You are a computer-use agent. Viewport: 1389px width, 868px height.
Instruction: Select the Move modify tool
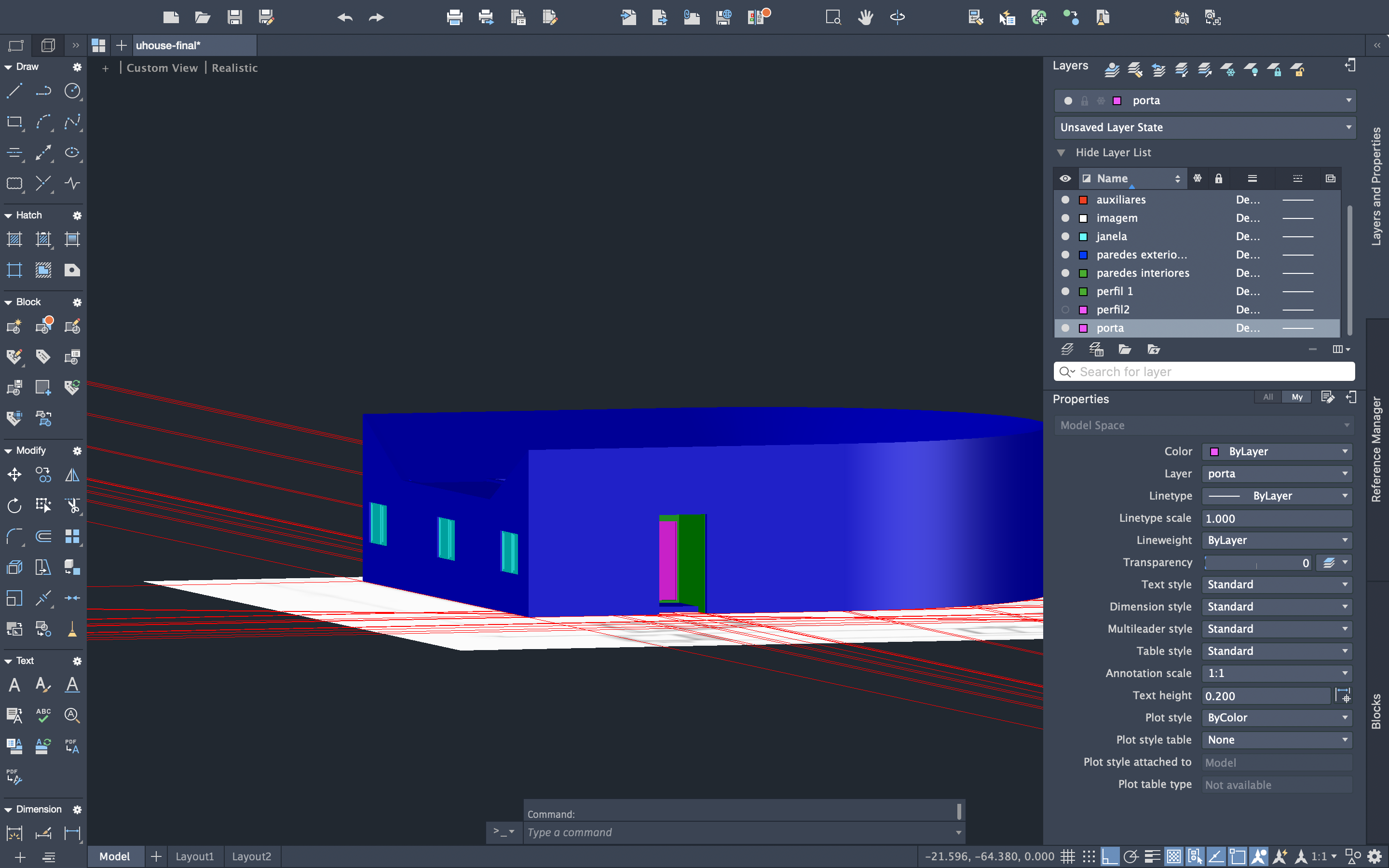coord(14,475)
